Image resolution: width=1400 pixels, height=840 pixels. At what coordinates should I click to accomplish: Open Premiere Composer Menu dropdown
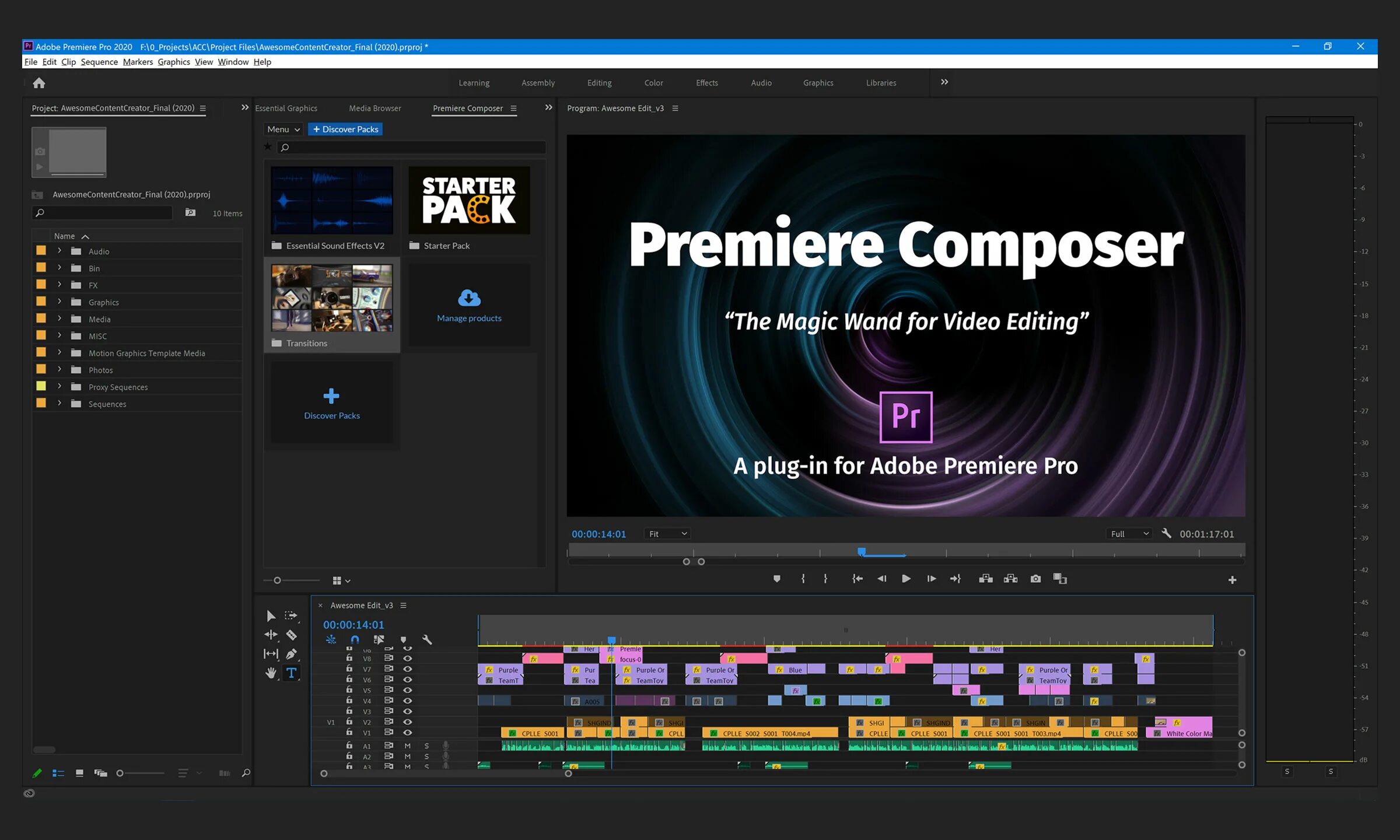(283, 129)
